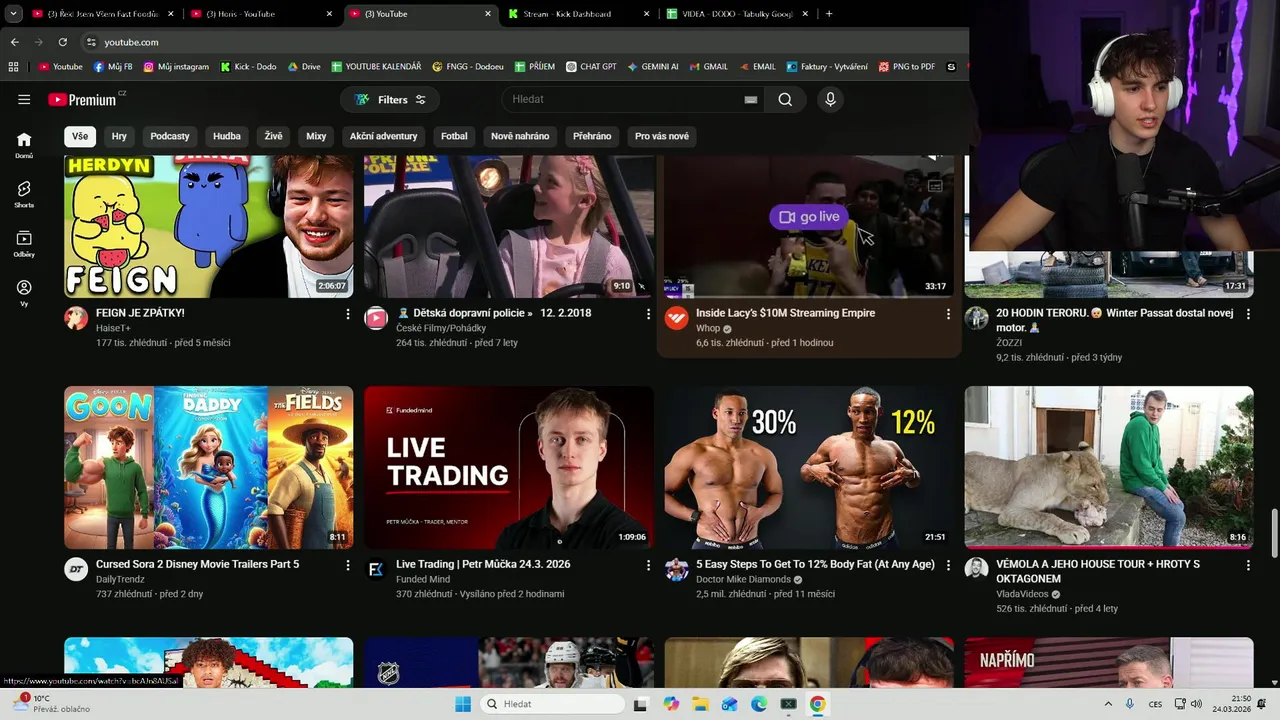The width and height of the screenshot is (1280, 720).
Task: Go back in the browser
Action: click(14, 42)
